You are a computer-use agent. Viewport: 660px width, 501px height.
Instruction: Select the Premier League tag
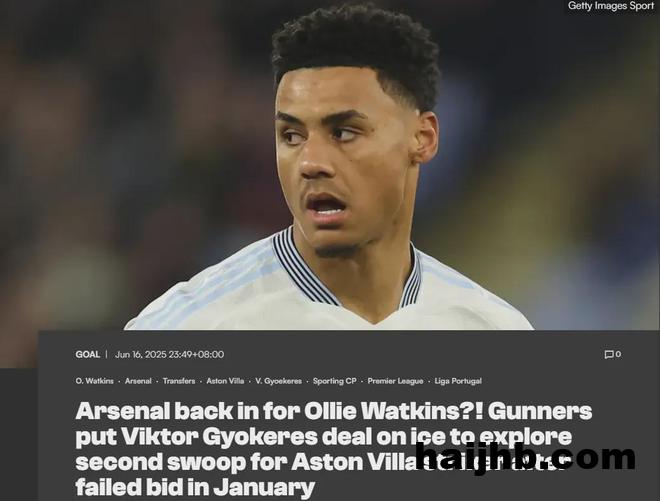(395, 381)
